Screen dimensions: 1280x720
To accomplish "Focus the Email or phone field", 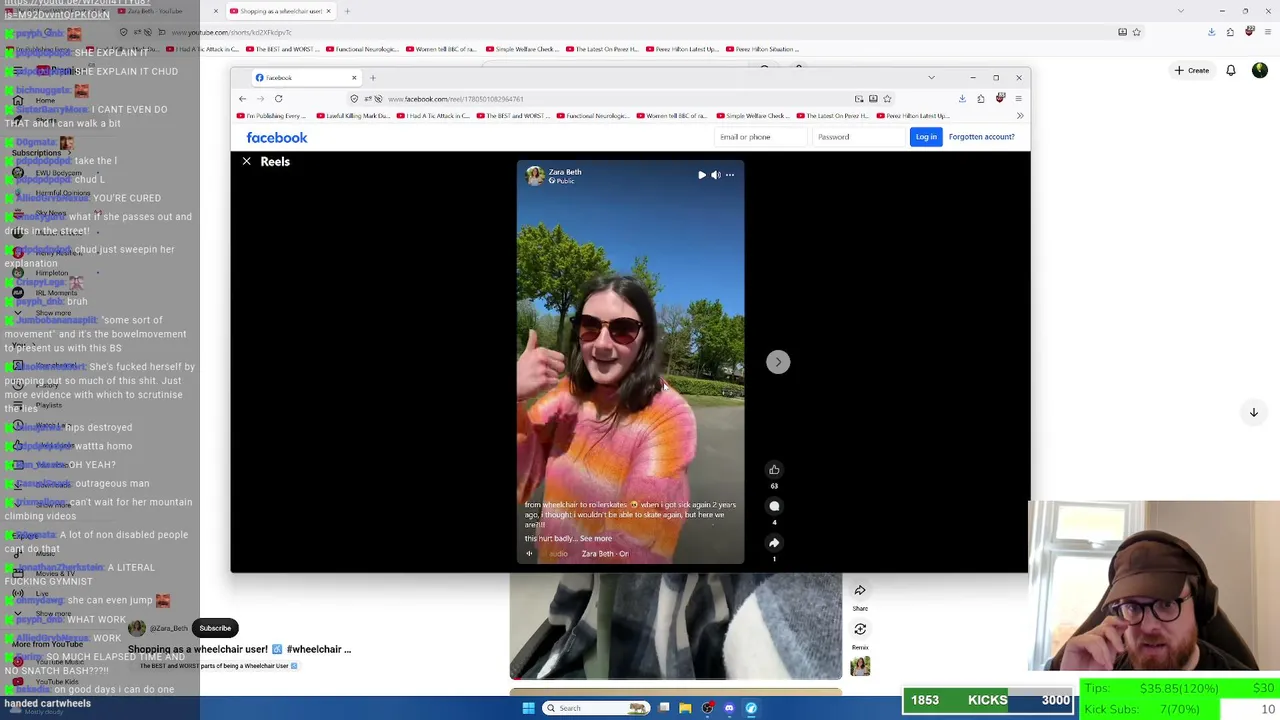I will (x=761, y=137).
